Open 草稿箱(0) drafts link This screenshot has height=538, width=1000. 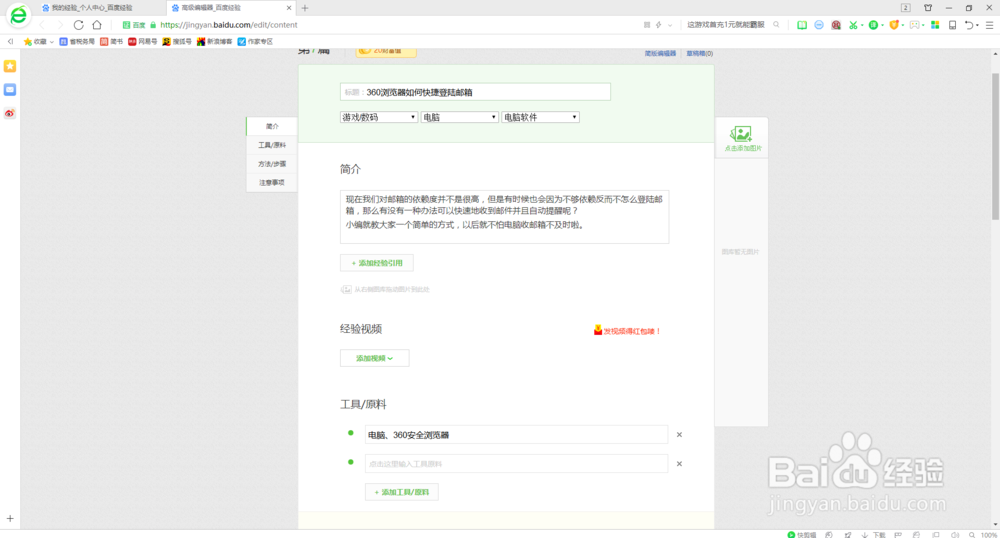click(700, 54)
